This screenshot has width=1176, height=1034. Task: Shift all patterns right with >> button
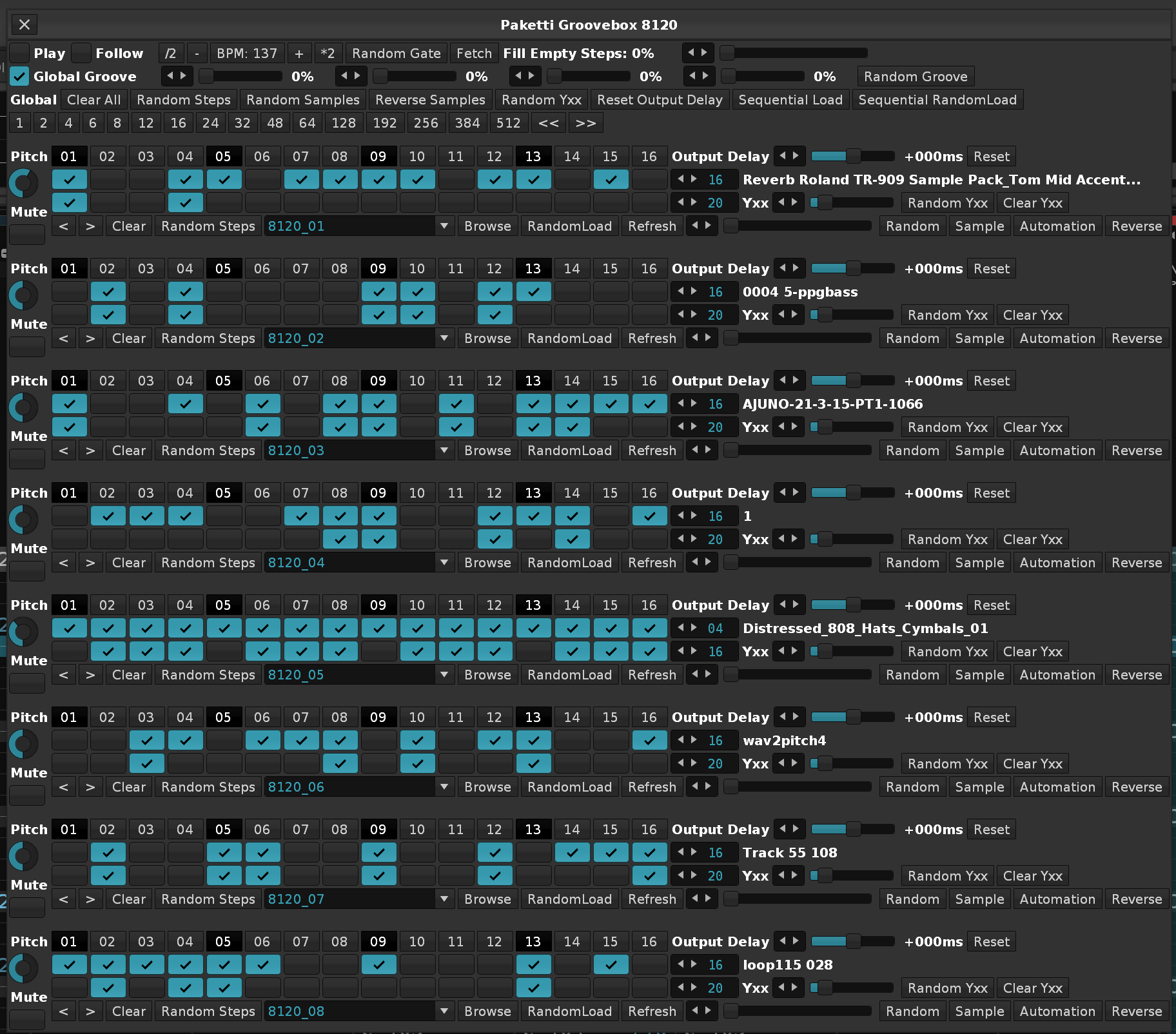(x=585, y=123)
